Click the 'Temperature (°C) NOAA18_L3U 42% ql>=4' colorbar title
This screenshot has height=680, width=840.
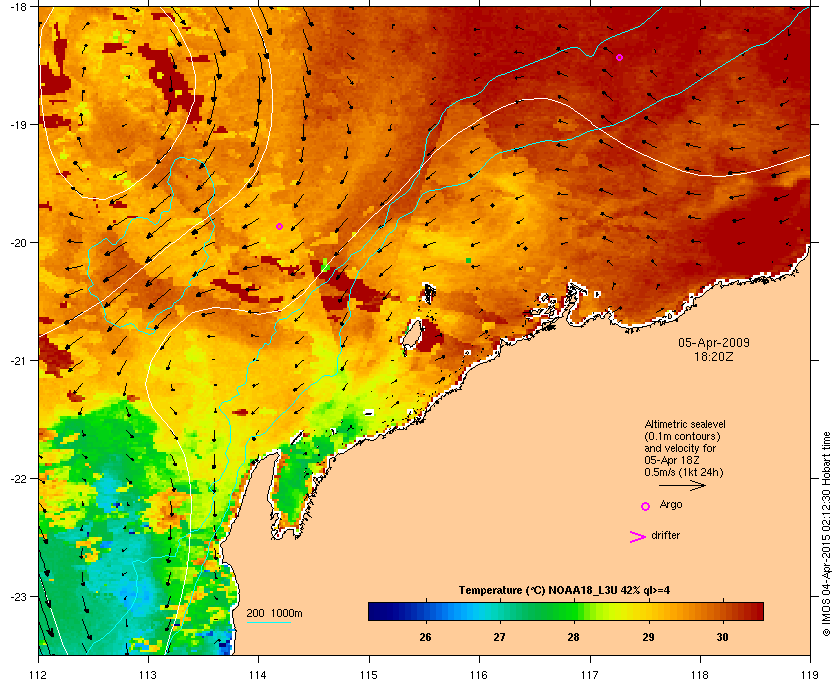(564, 591)
